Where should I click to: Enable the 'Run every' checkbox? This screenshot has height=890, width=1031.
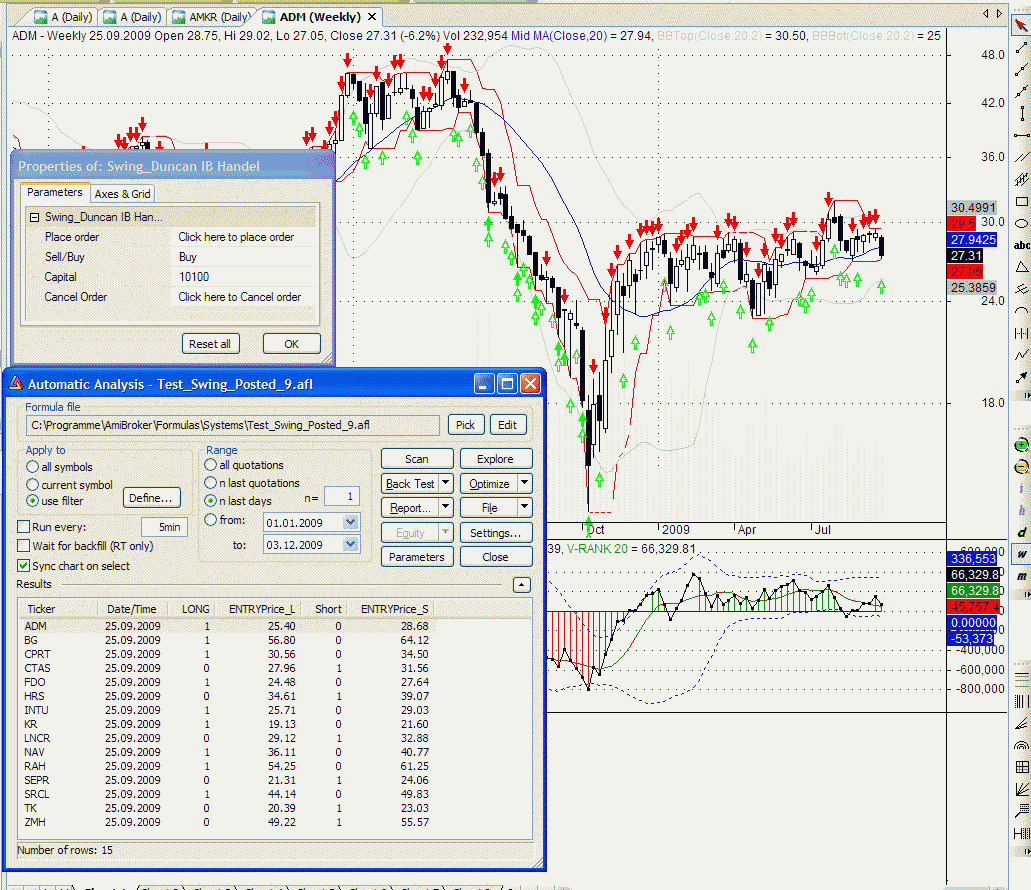[x=25, y=527]
